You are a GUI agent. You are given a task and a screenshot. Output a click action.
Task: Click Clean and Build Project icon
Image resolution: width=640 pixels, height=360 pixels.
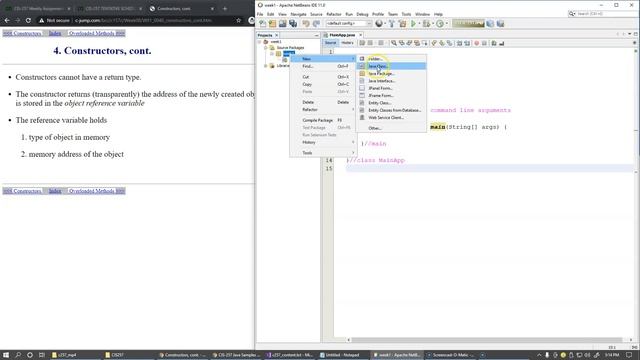tap(402, 24)
